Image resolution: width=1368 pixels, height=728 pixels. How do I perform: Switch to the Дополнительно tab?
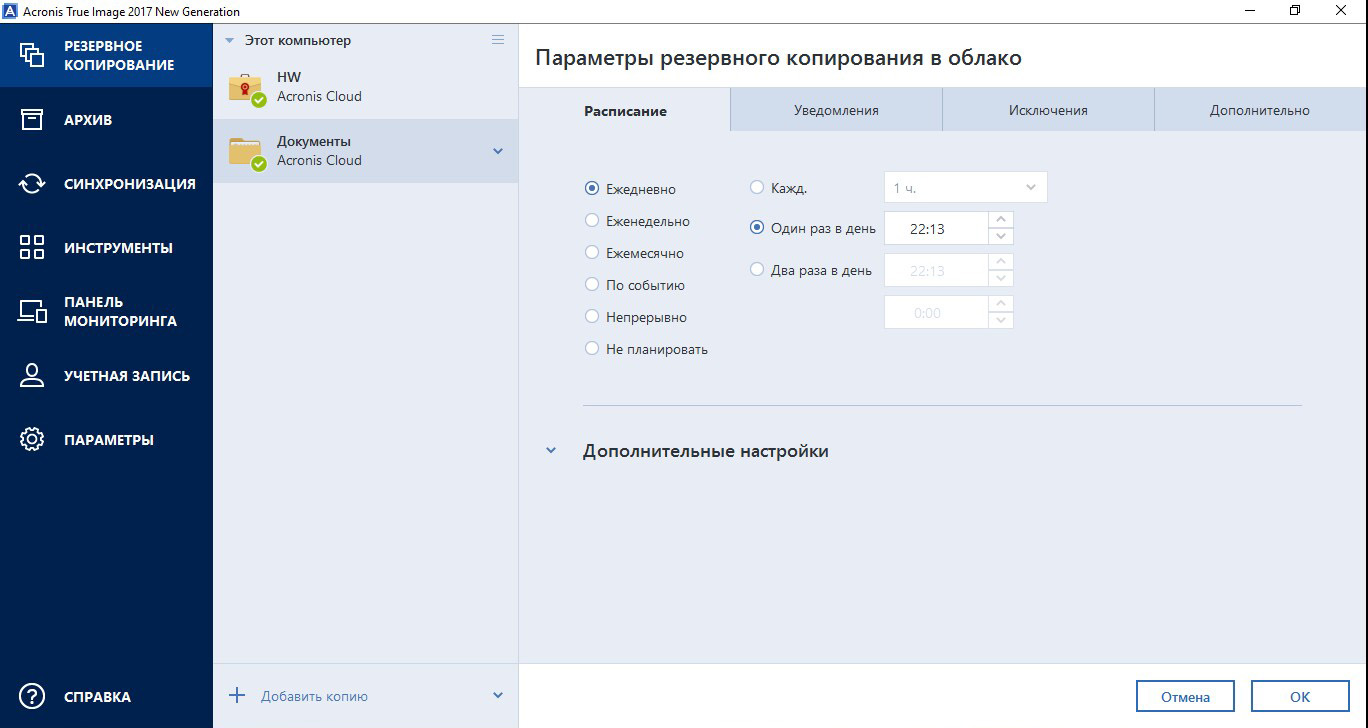point(1260,110)
